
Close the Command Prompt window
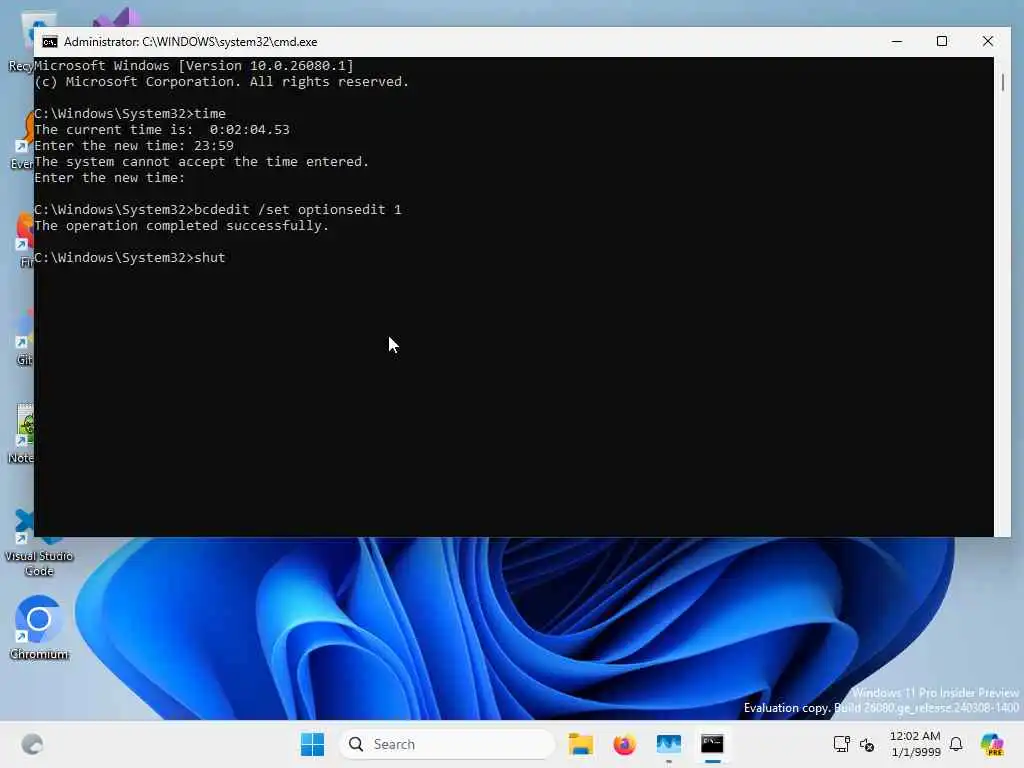click(987, 41)
